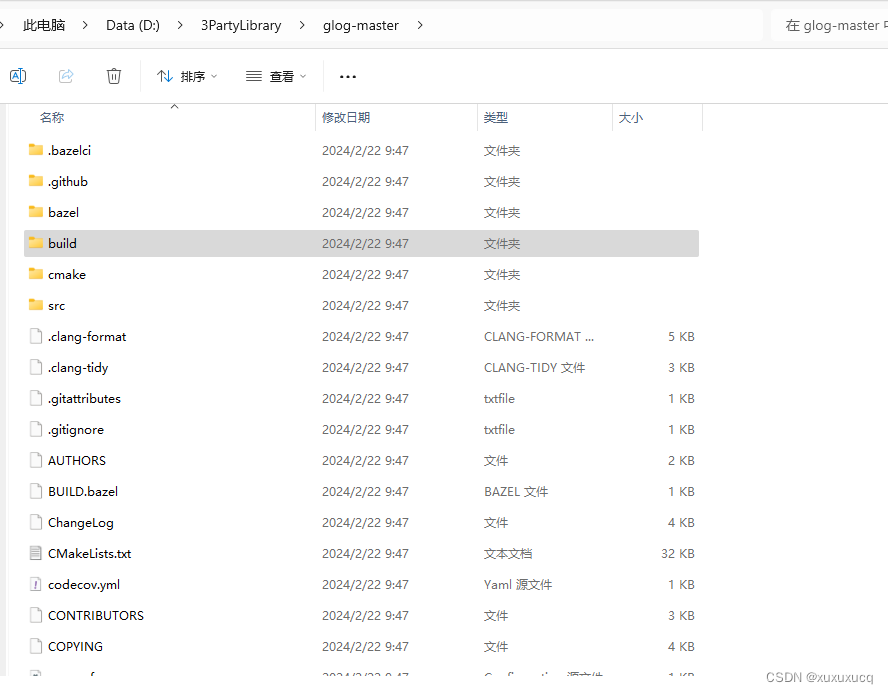Click the ascending sort indicator above 名称 column
Image resolution: width=888 pixels, height=694 pixels.
click(x=174, y=105)
